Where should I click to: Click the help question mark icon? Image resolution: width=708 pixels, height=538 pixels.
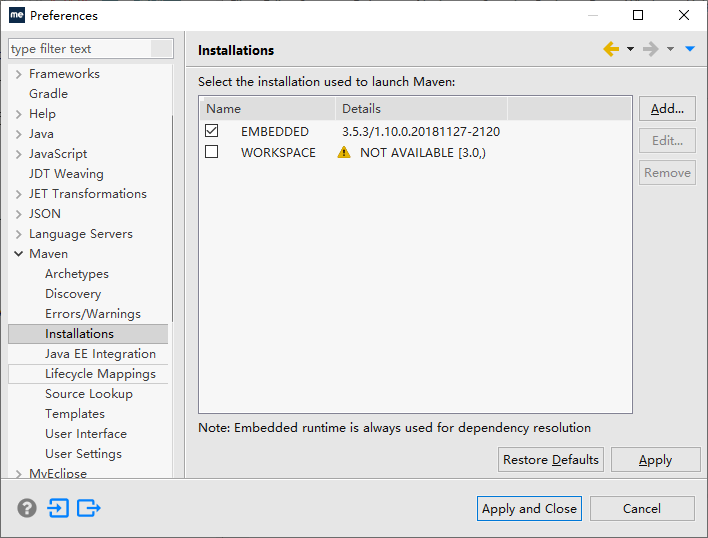(27, 508)
